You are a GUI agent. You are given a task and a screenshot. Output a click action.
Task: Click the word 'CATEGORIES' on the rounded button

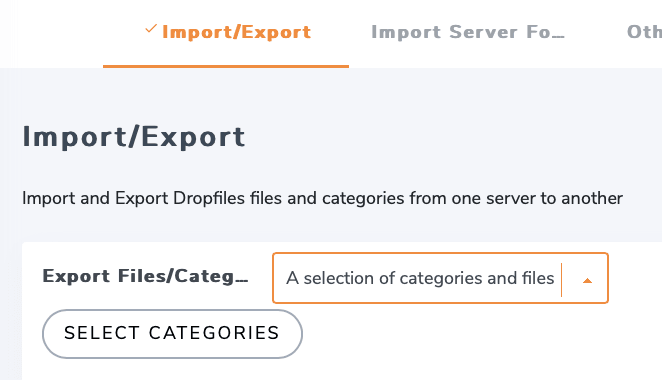214,333
